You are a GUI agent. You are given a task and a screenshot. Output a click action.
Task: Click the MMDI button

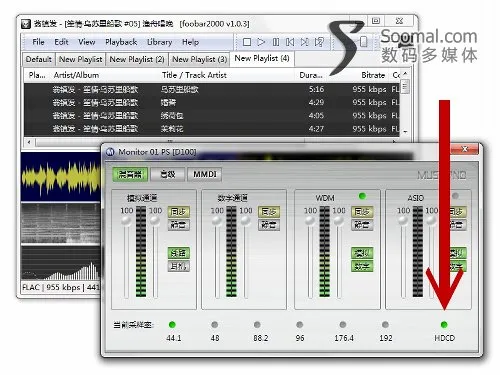tap(205, 174)
